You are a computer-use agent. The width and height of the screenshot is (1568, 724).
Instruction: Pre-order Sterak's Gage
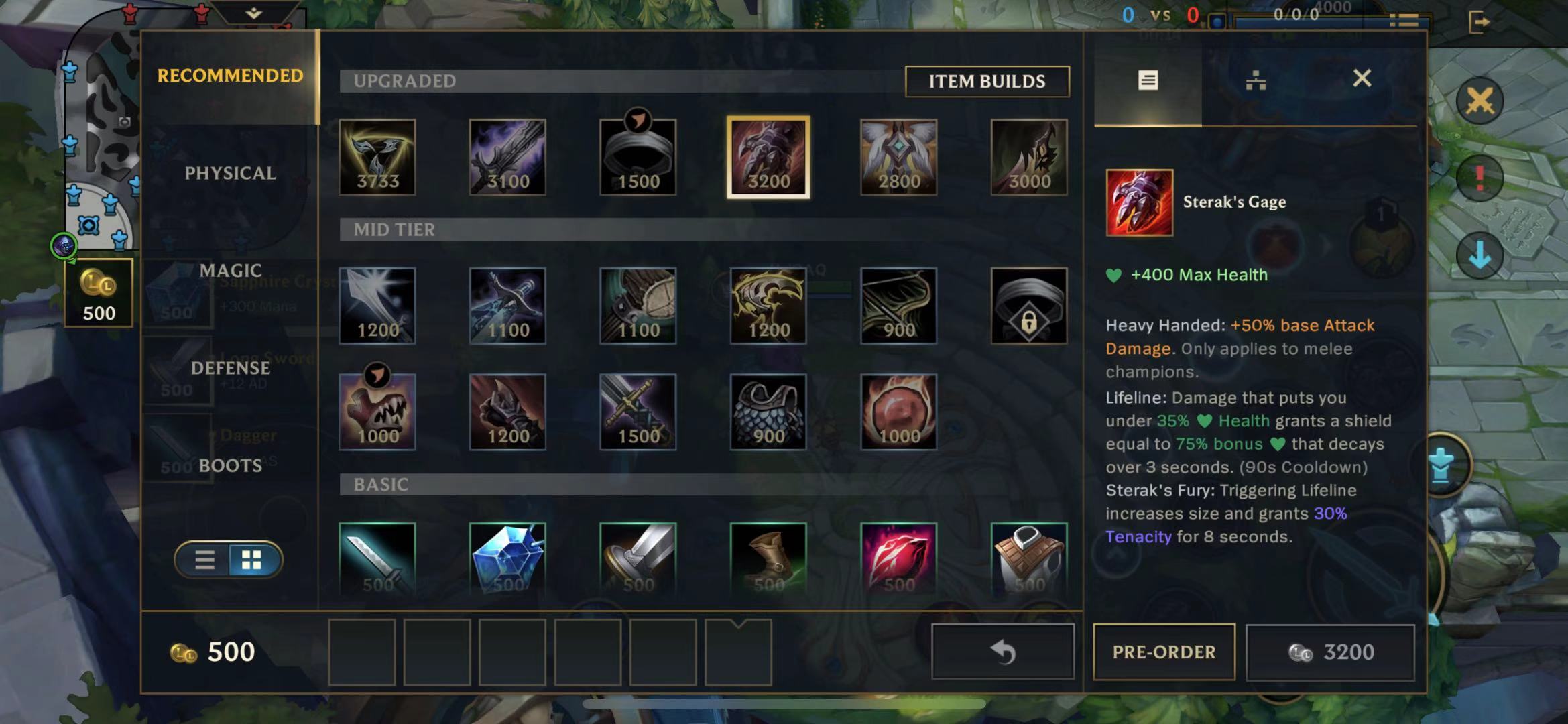pyautogui.click(x=1164, y=652)
